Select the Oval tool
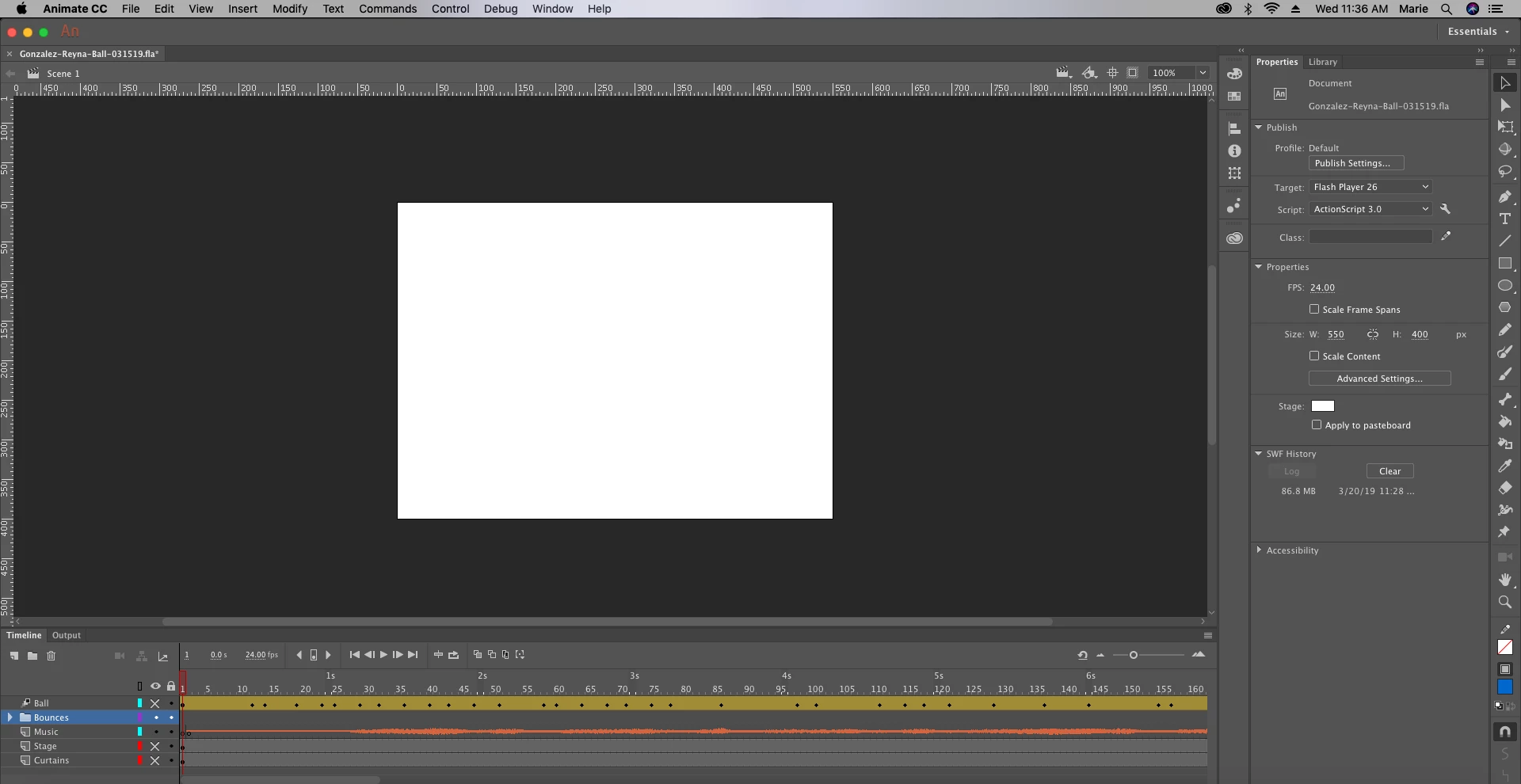Screen dimensions: 1521x784 coord(1505,286)
